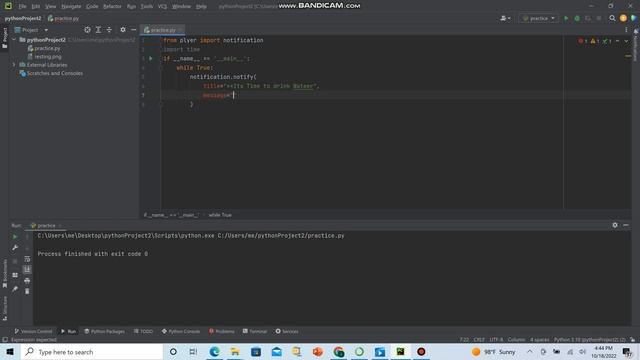Viewport: 640px width, 360px height.
Task: Click Search Everywhere magnifier icon
Action: coord(612,18)
